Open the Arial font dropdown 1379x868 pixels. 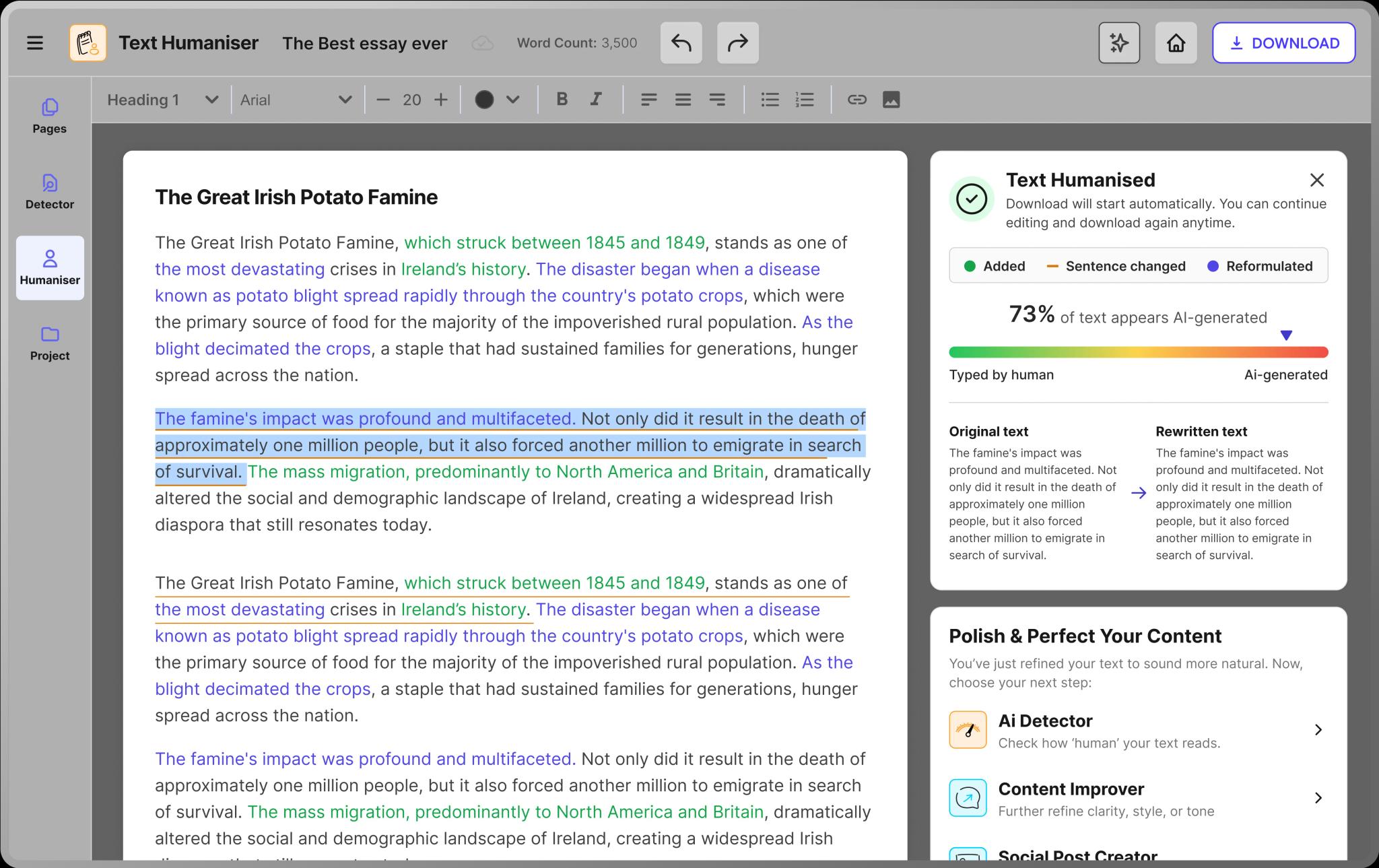(x=296, y=100)
